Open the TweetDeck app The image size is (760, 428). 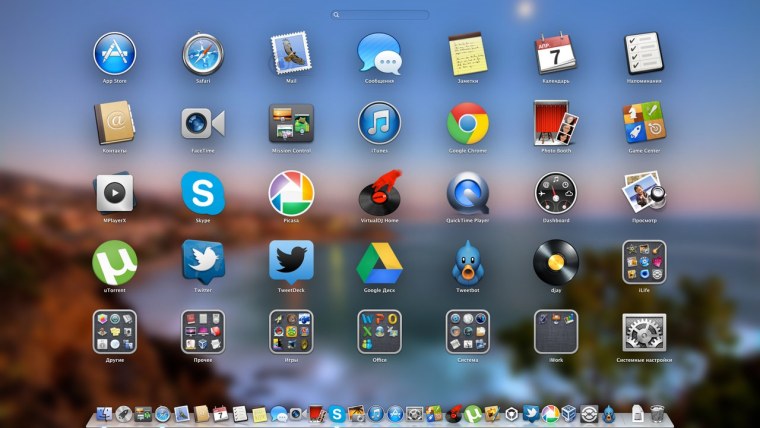(291, 261)
